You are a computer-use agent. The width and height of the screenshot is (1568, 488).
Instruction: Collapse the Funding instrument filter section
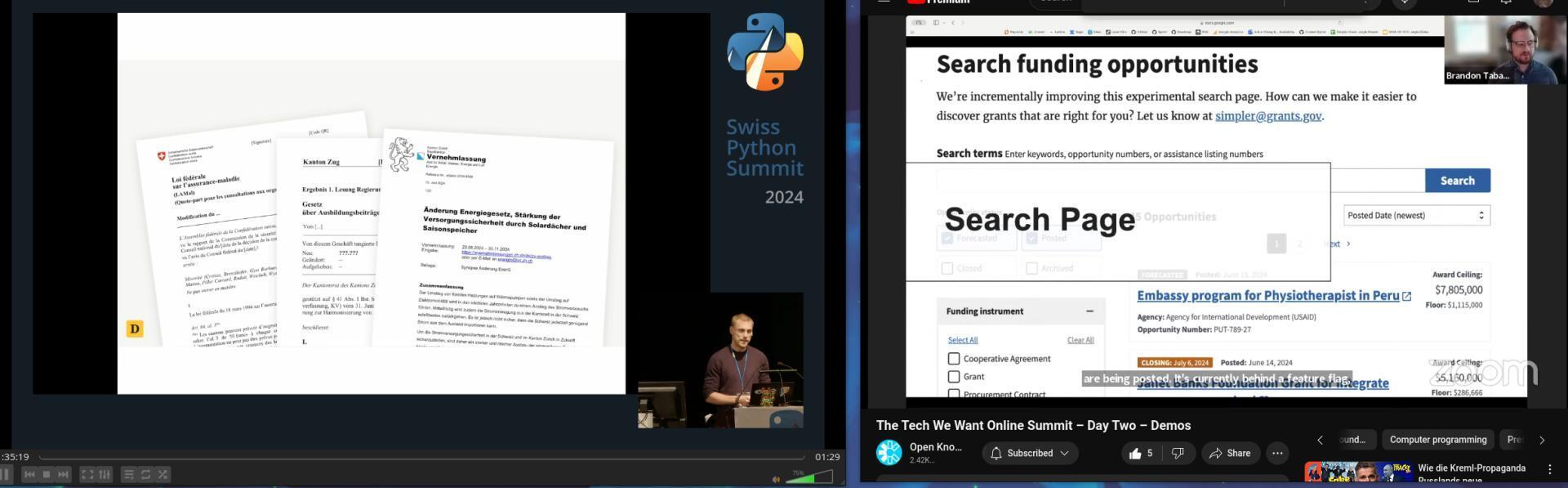coord(1089,311)
